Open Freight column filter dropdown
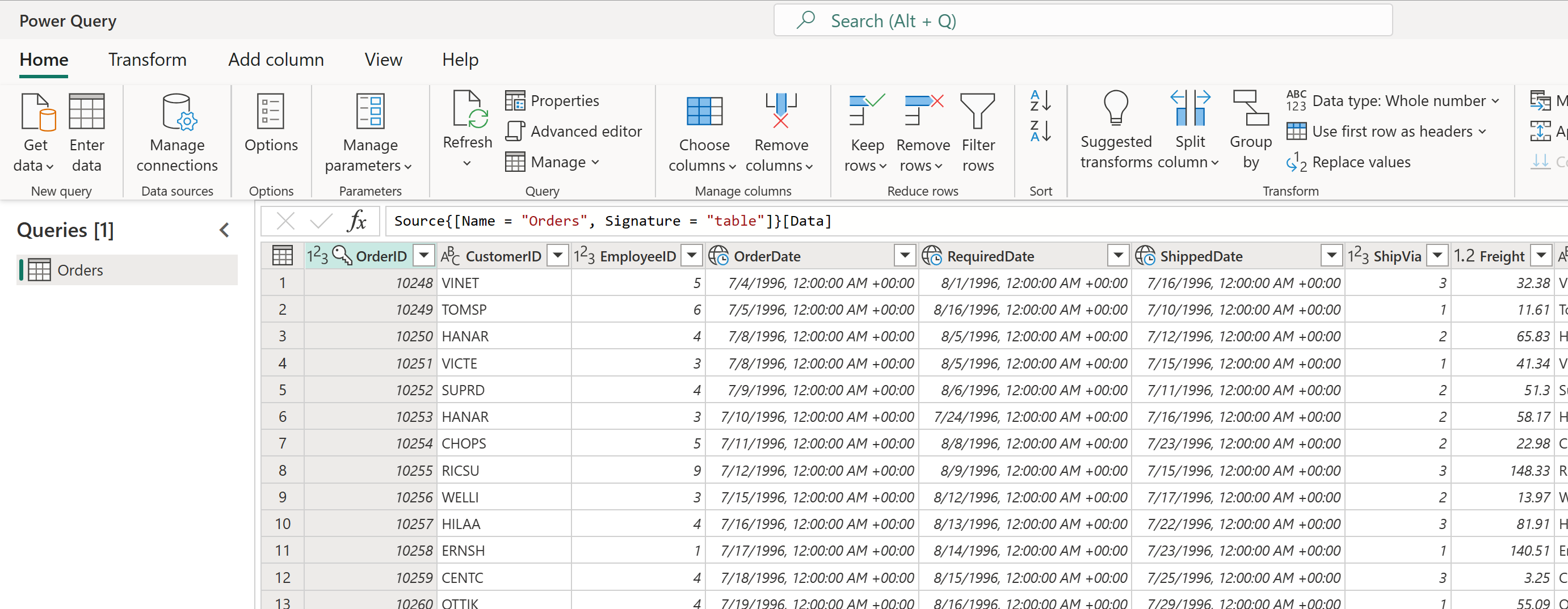 tap(1541, 256)
